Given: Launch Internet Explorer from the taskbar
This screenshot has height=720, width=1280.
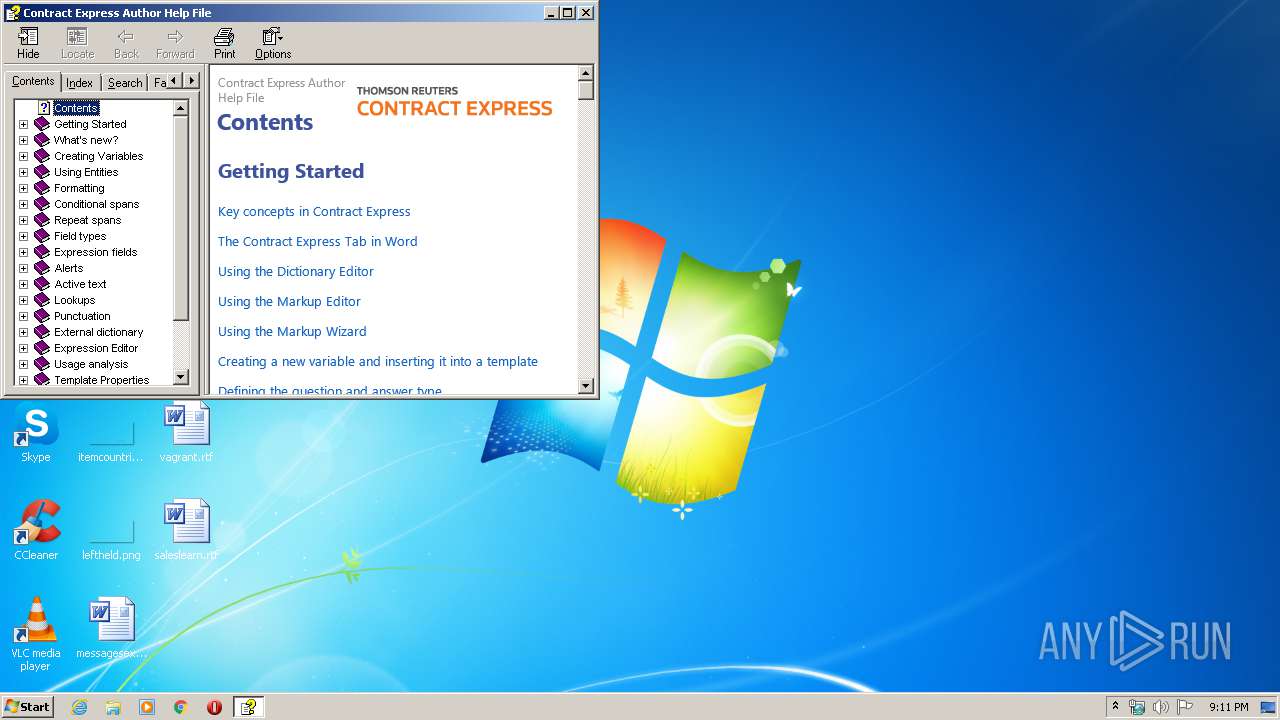Looking at the screenshot, I should [79, 707].
